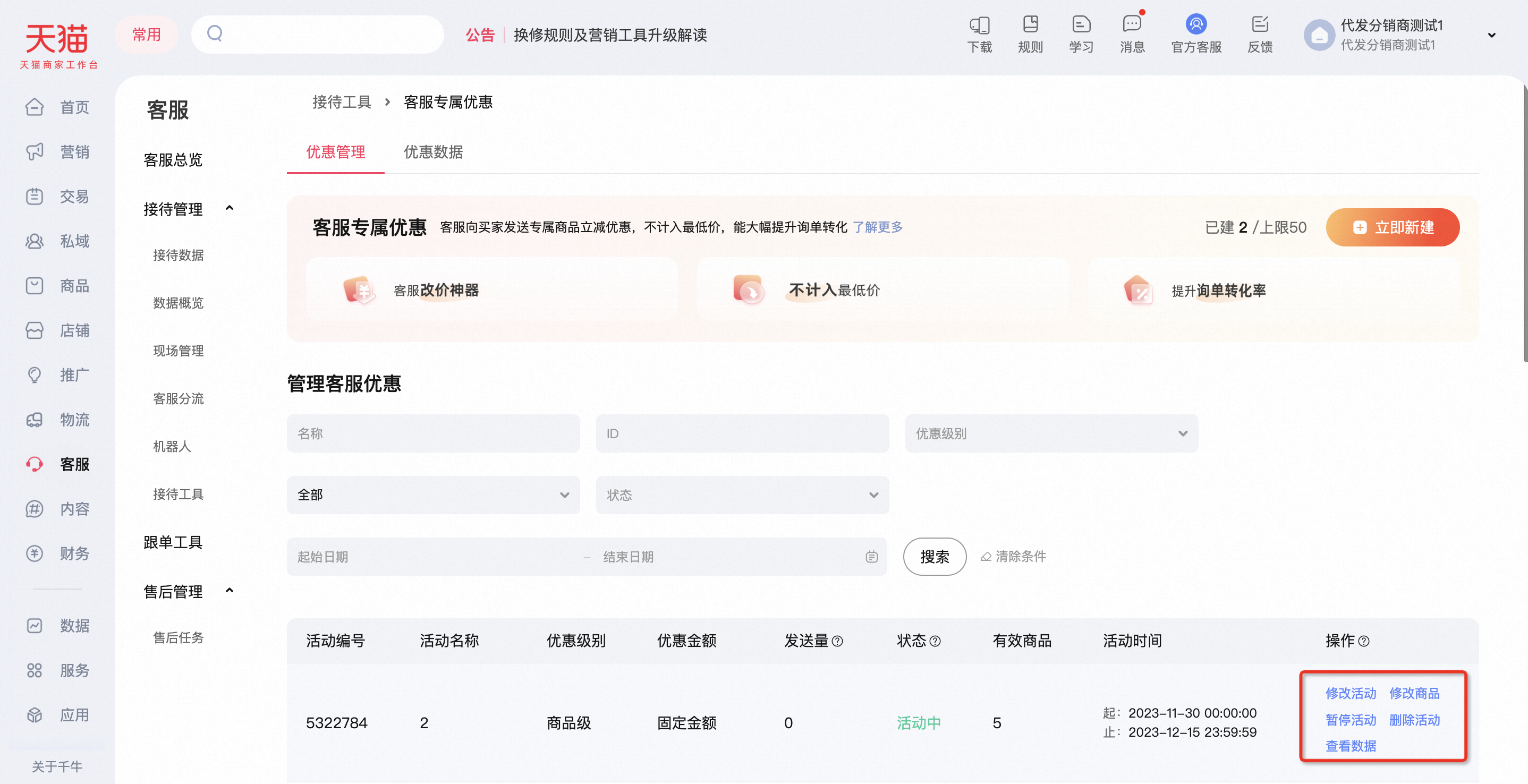The width and height of the screenshot is (1528, 784).
Task: Open 接待工具 in the submenu
Action: (x=178, y=495)
